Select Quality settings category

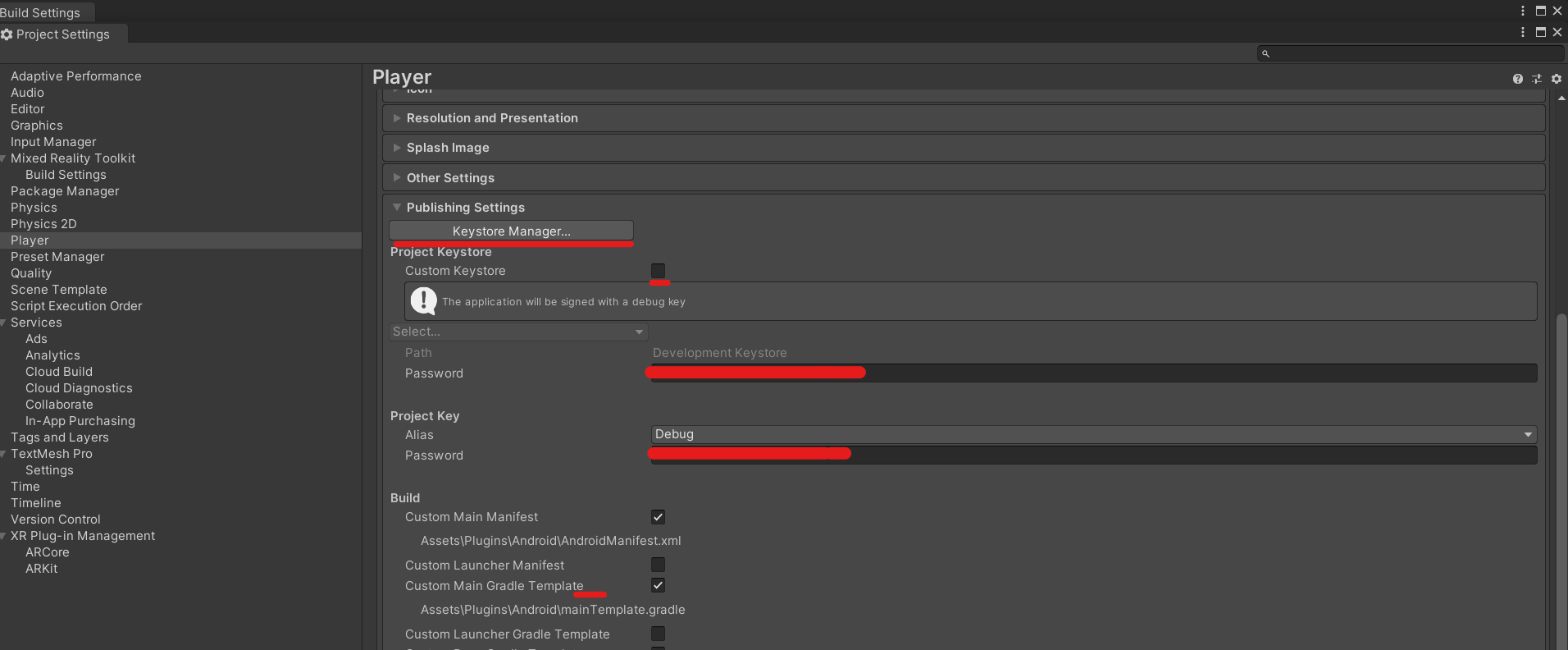[31, 273]
